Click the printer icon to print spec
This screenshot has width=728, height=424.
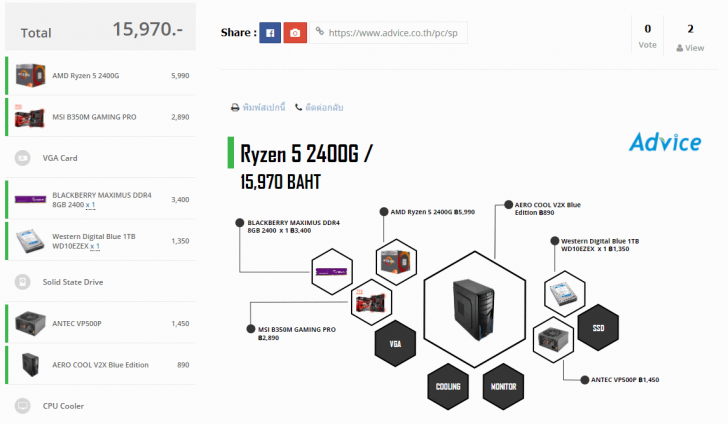pos(235,107)
